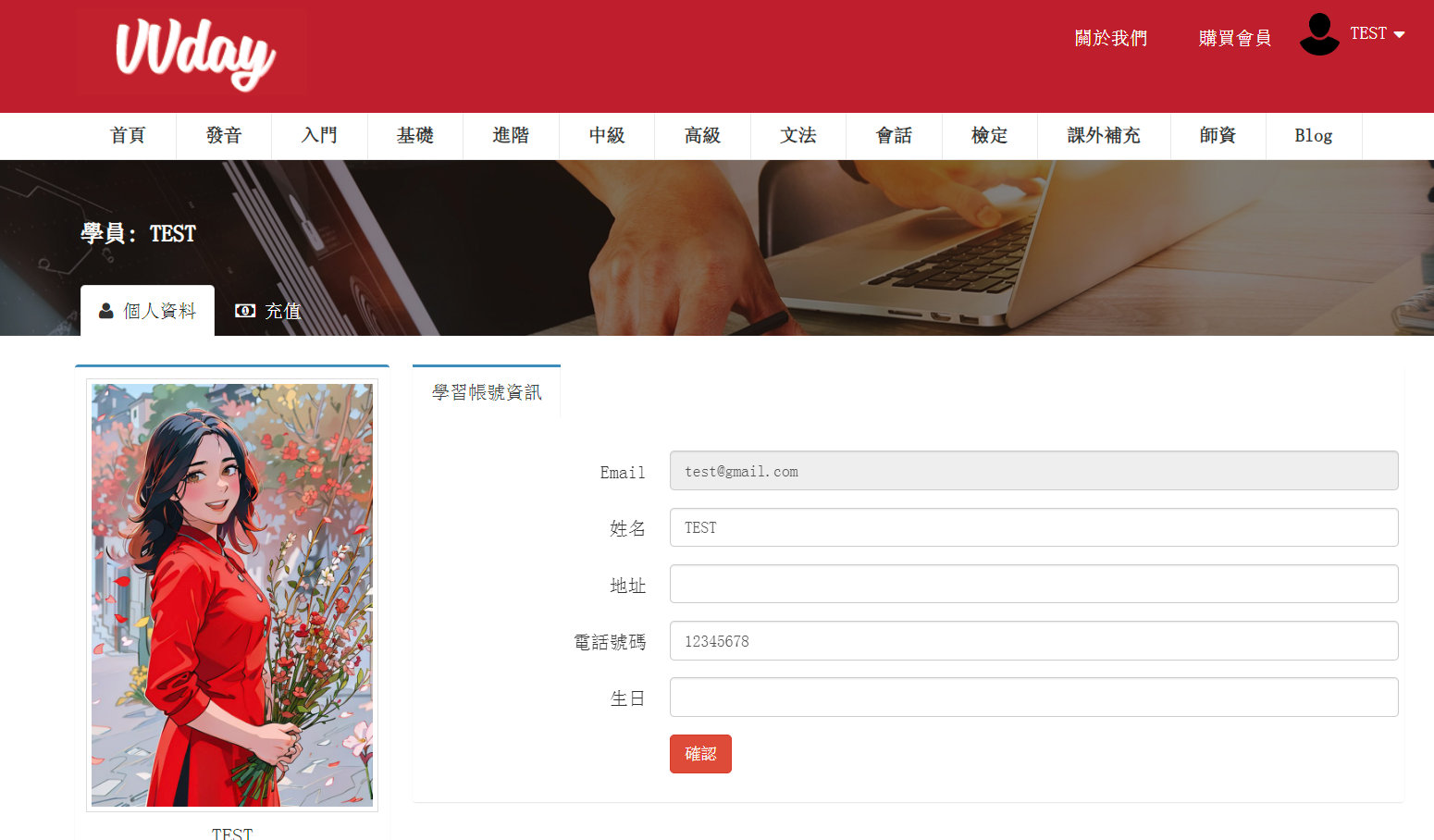Select the 學習帳號資訊 tab
The width and height of the screenshot is (1434, 840).
(x=487, y=392)
